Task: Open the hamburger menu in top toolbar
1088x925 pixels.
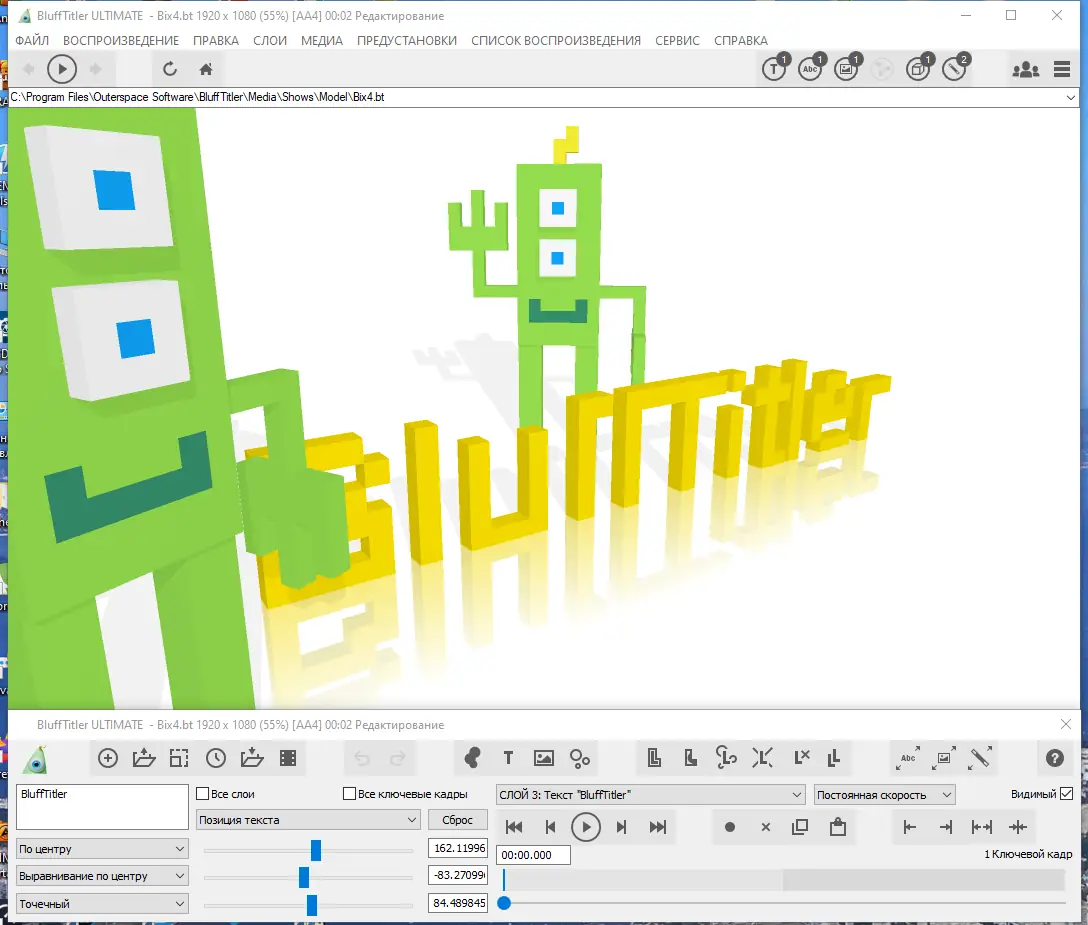Action: point(1062,69)
